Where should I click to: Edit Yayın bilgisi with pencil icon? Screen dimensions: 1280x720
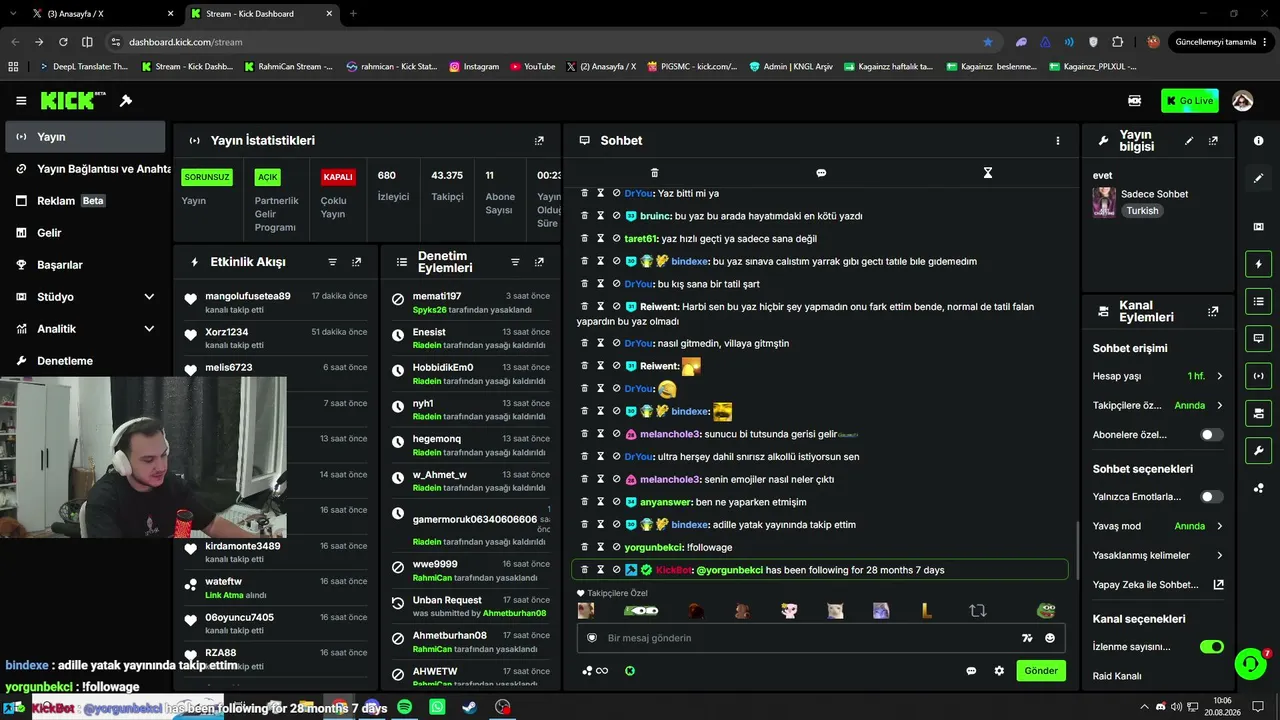point(1189,141)
